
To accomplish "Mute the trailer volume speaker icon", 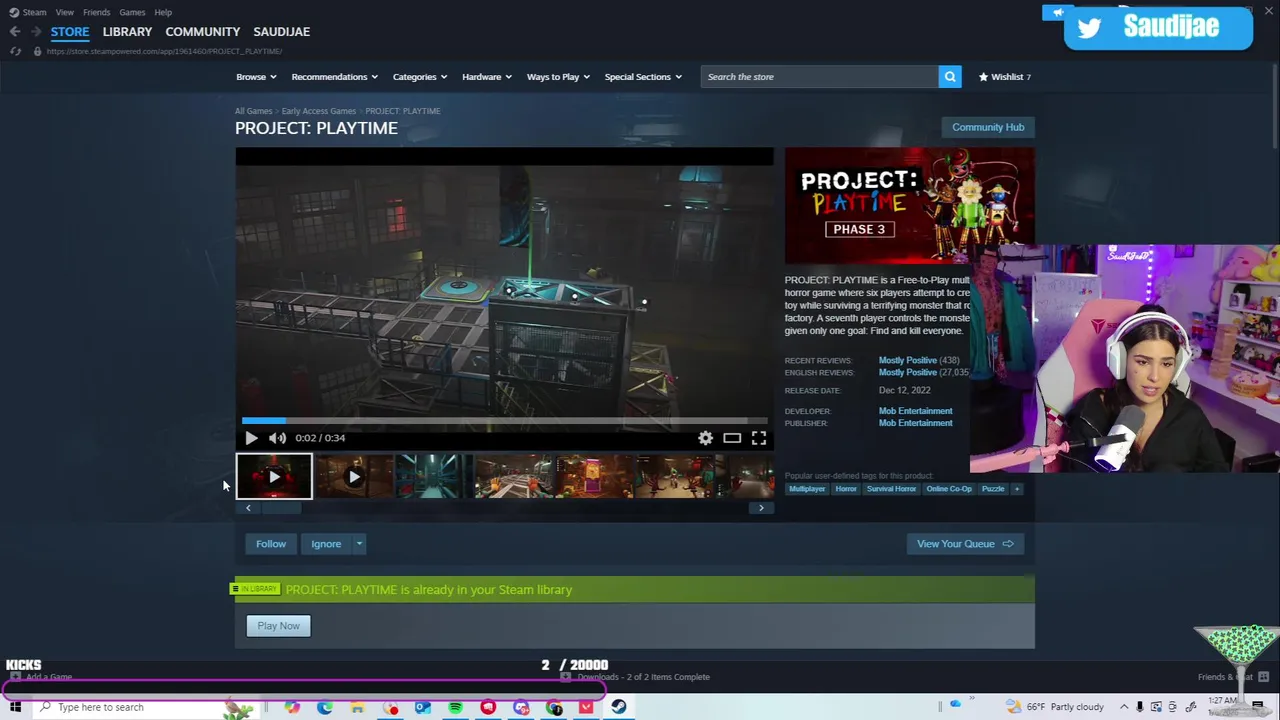I will click(277, 438).
